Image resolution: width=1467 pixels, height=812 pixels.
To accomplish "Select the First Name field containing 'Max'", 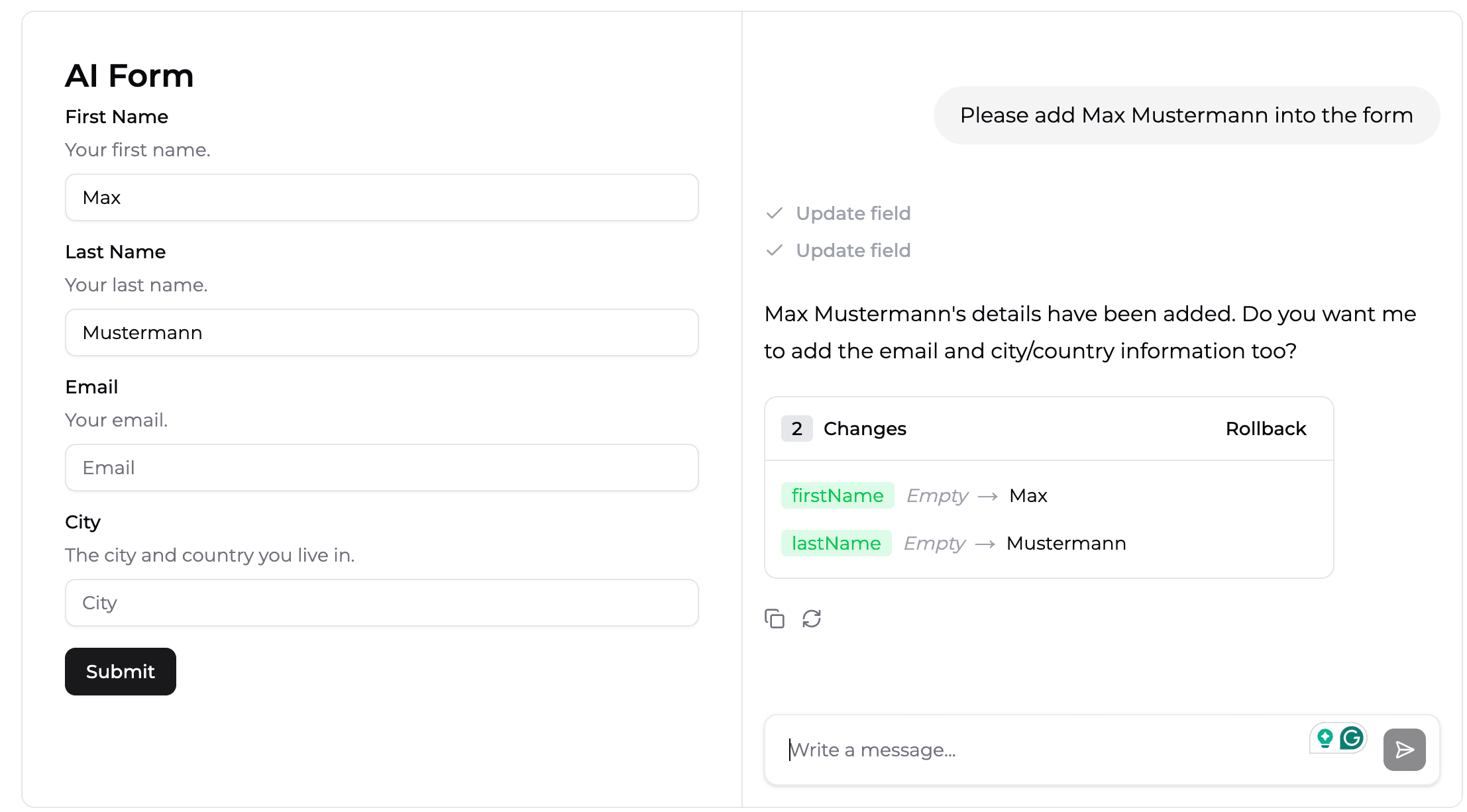I will click(382, 197).
